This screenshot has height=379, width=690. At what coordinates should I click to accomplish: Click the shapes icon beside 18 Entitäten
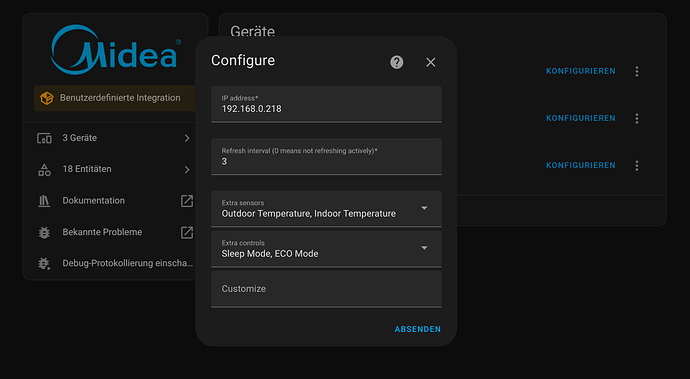tap(44, 169)
